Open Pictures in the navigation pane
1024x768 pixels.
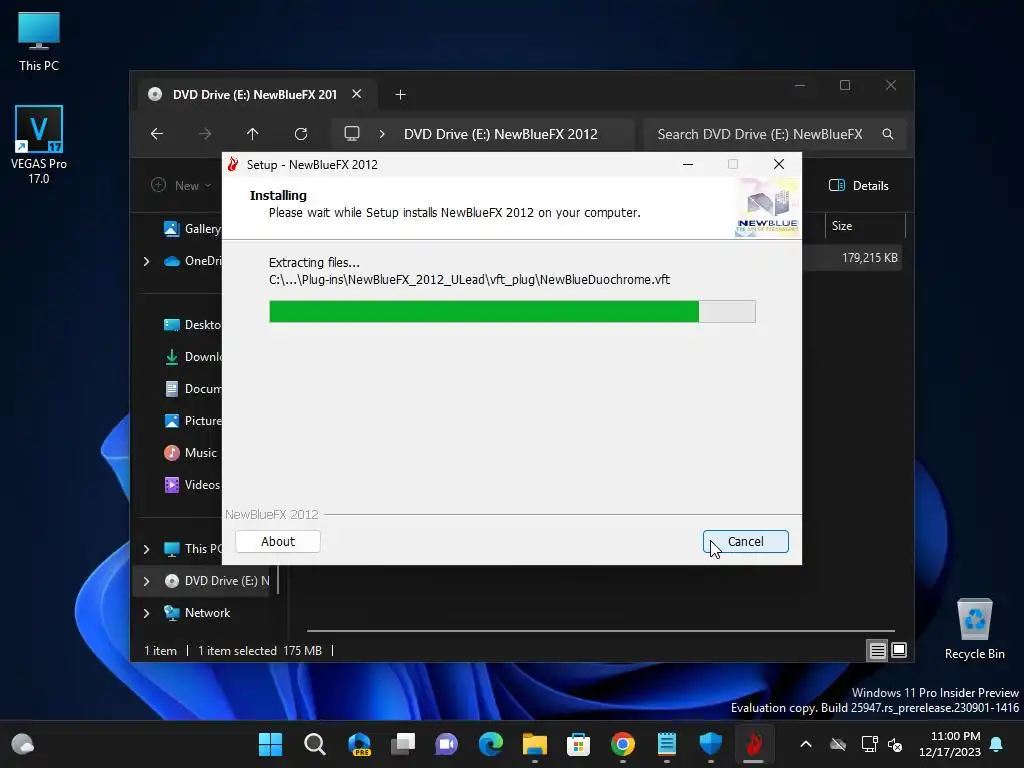tap(192, 421)
